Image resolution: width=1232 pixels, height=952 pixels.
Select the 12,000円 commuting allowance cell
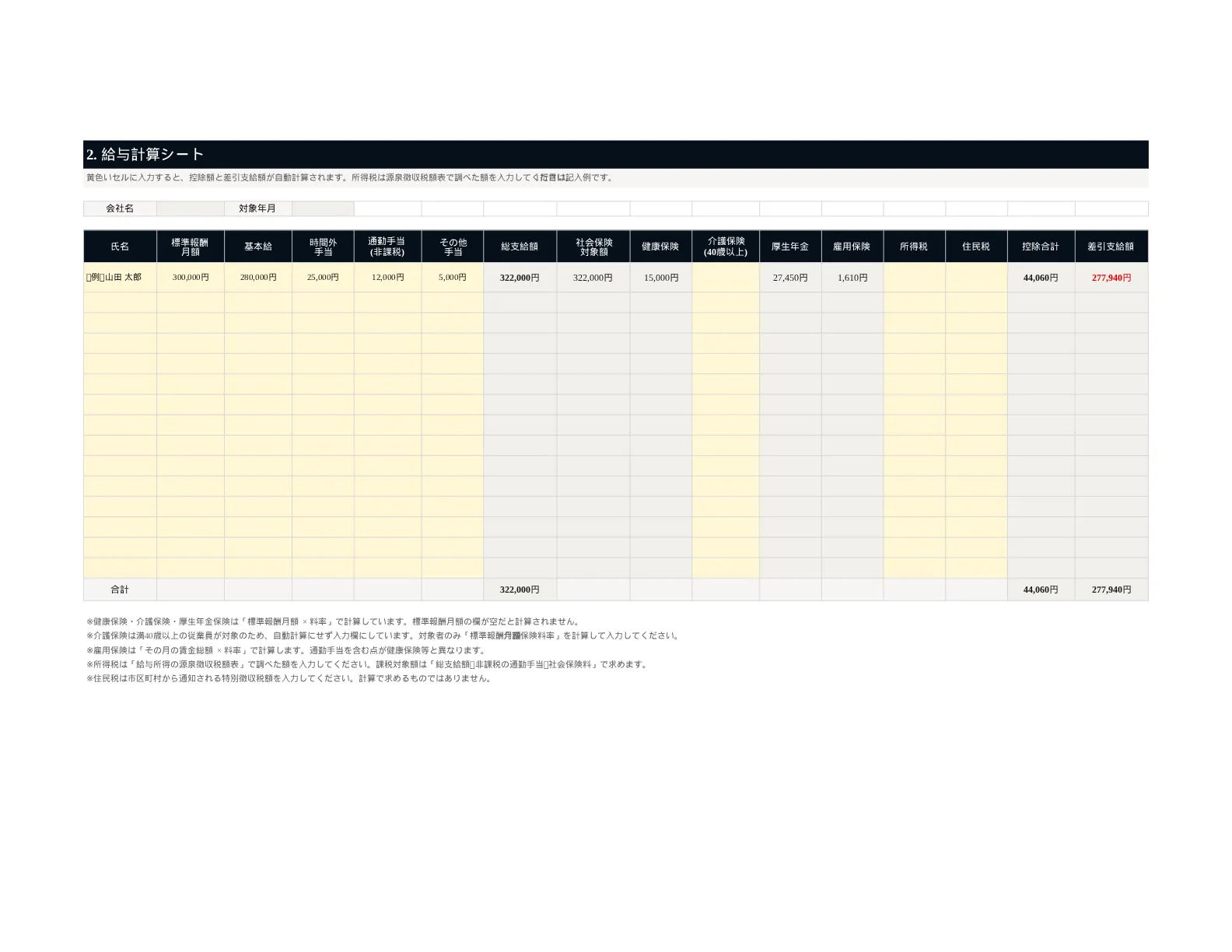tap(387, 278)
